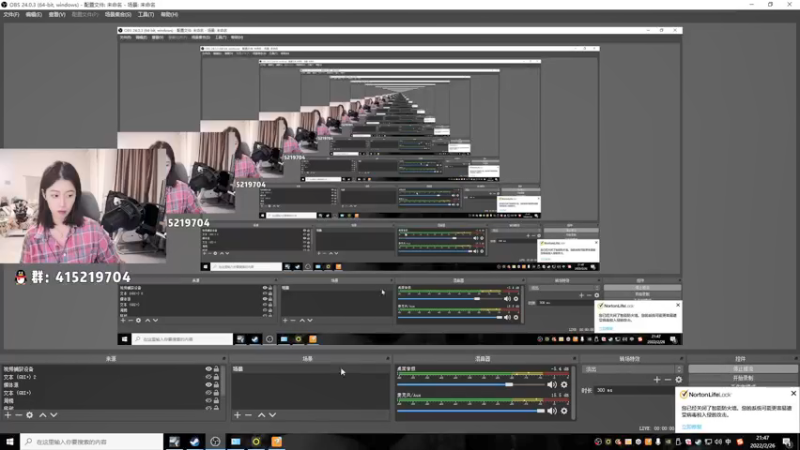
Task: Toggle lock on 媒体源 source
Action: tap(216, 385)
